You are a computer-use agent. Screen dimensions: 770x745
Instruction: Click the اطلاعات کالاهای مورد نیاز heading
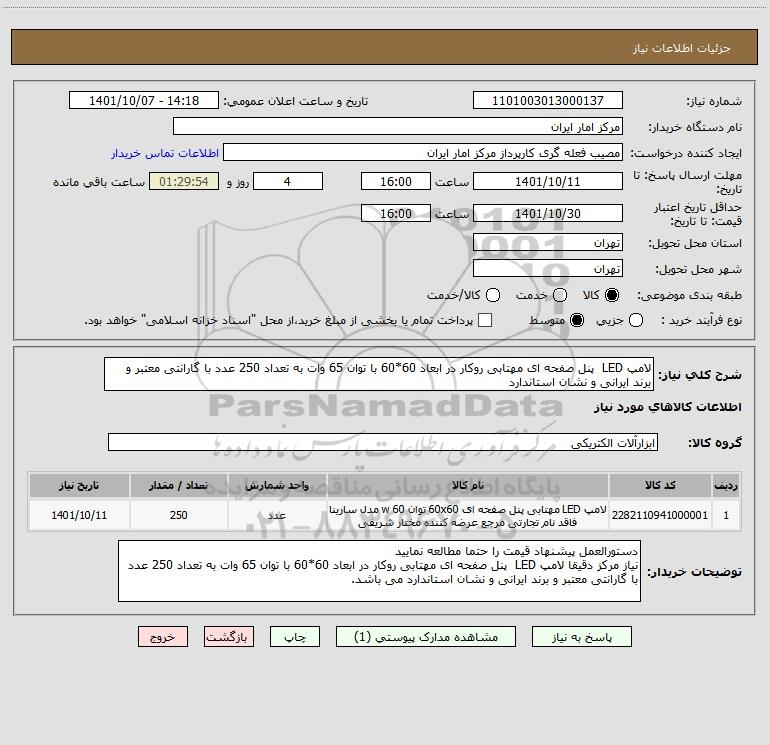pyautogui.click(x=667, y=407)
